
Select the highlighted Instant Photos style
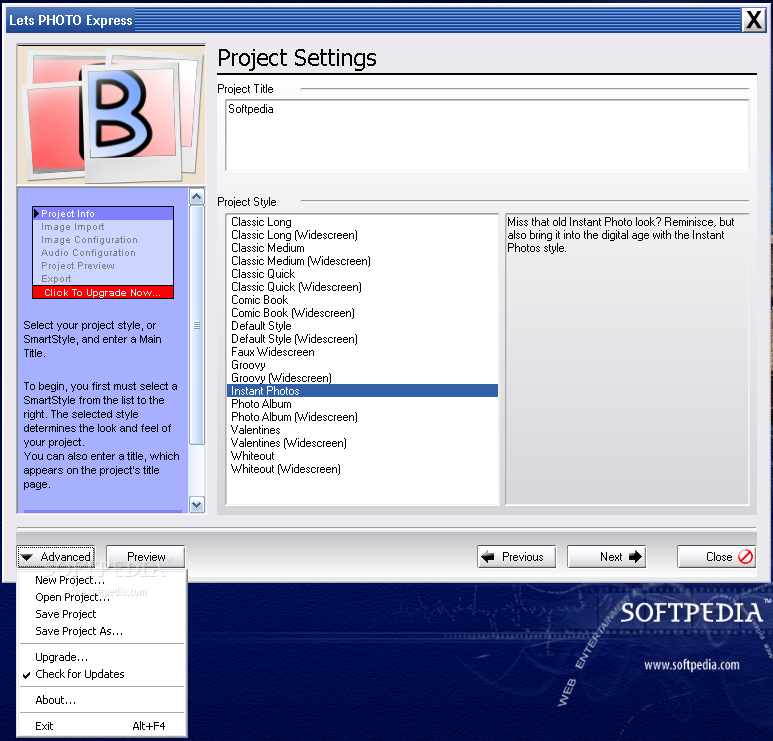[362, 391]
